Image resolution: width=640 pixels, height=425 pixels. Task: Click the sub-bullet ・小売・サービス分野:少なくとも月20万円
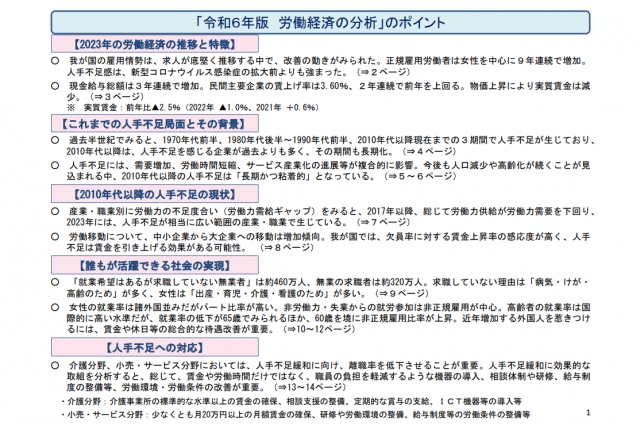[296, 414]
